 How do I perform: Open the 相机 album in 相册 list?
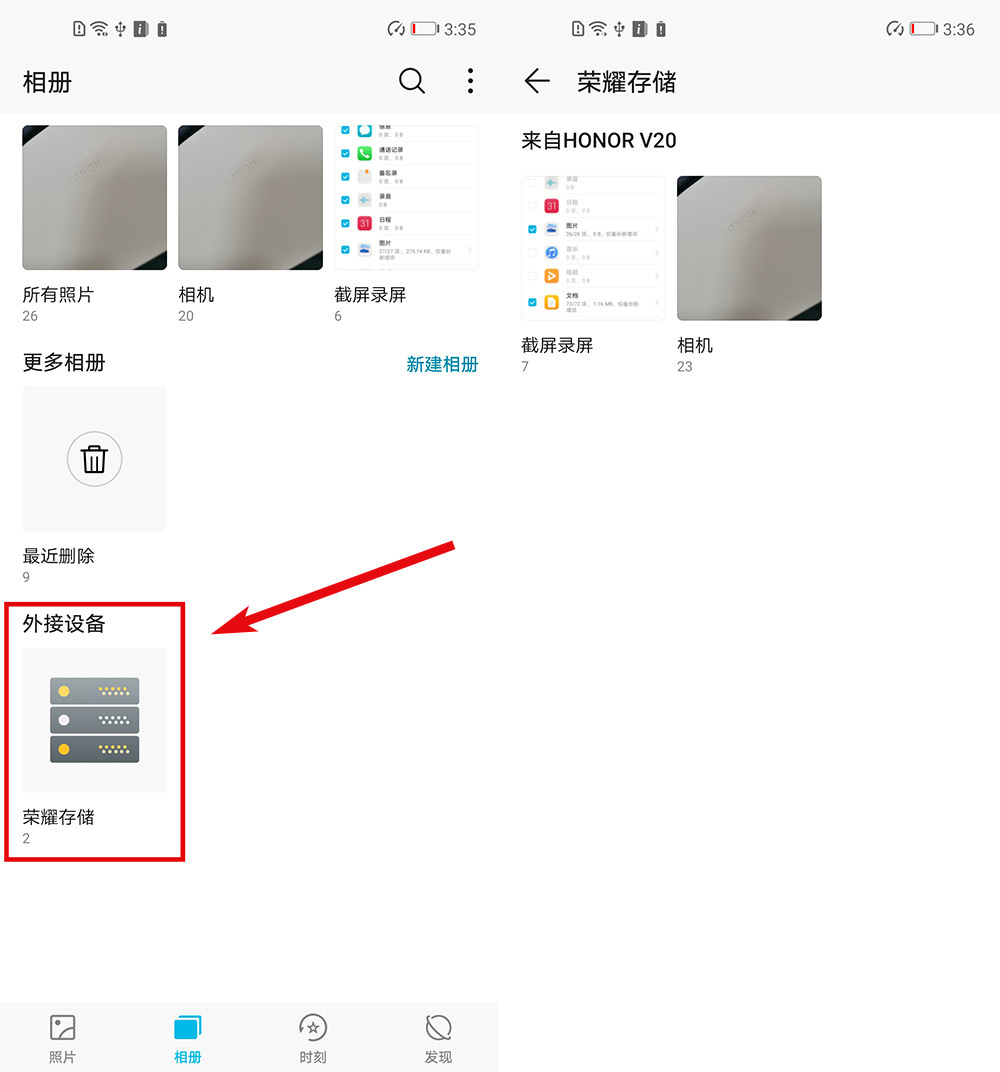pyautogui.click(x=250, y=198)
